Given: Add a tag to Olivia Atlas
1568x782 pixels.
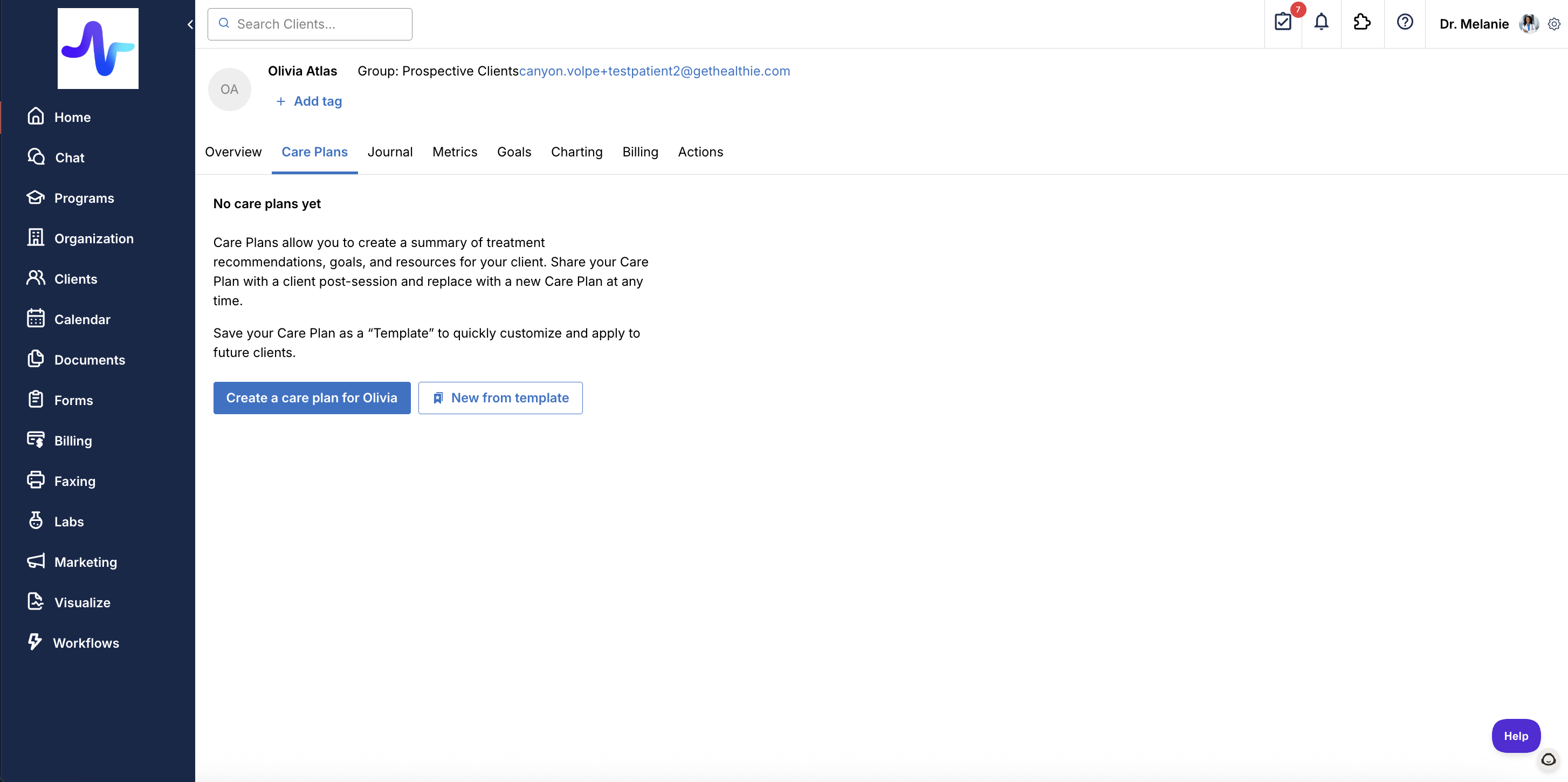Looking at the screenshot, I should point(309,101).
